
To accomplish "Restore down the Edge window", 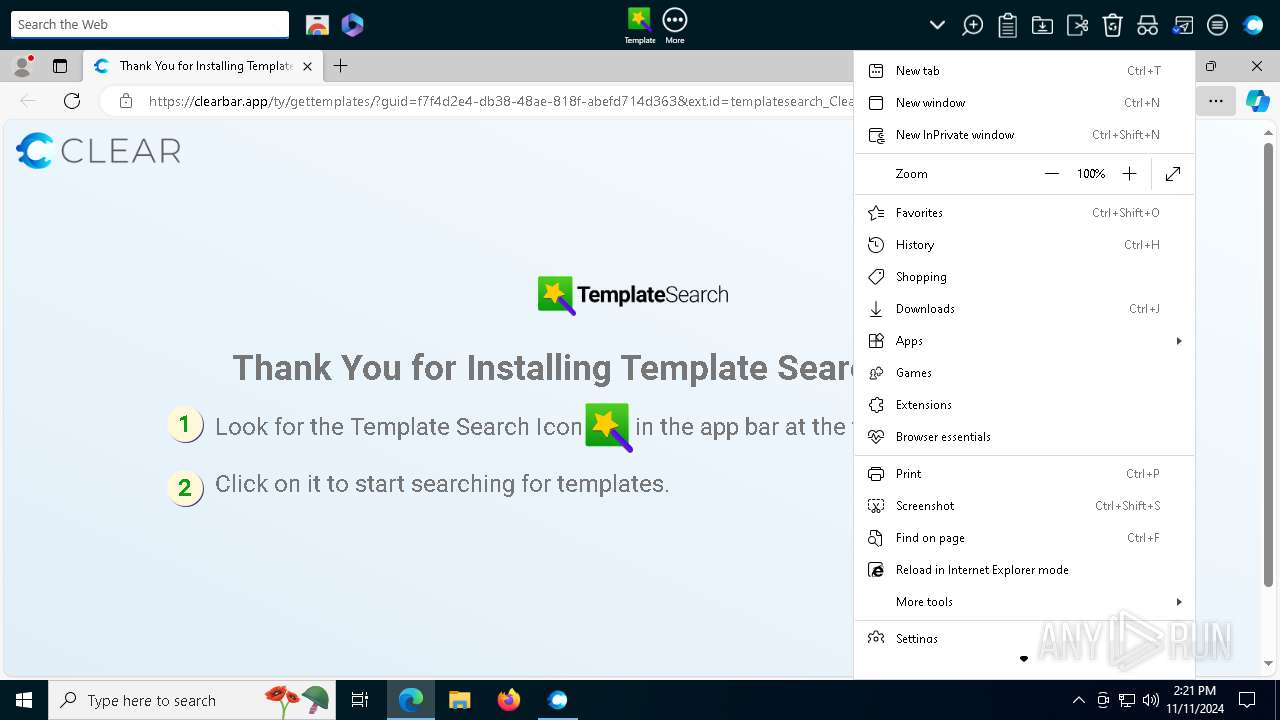I will (x=1211, y=66).
